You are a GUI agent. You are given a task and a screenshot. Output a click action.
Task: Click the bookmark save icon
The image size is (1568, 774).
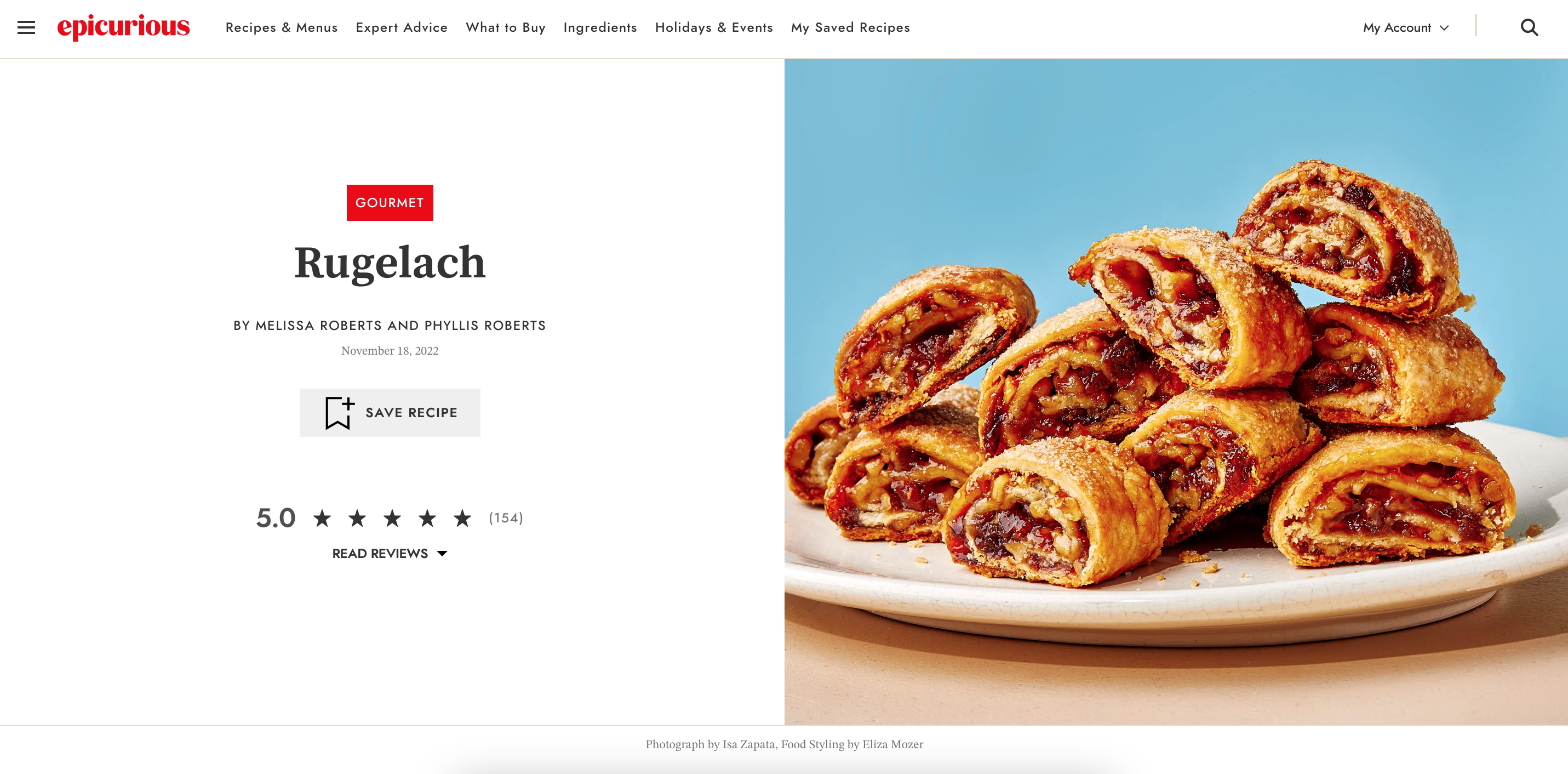pos(339,413)
